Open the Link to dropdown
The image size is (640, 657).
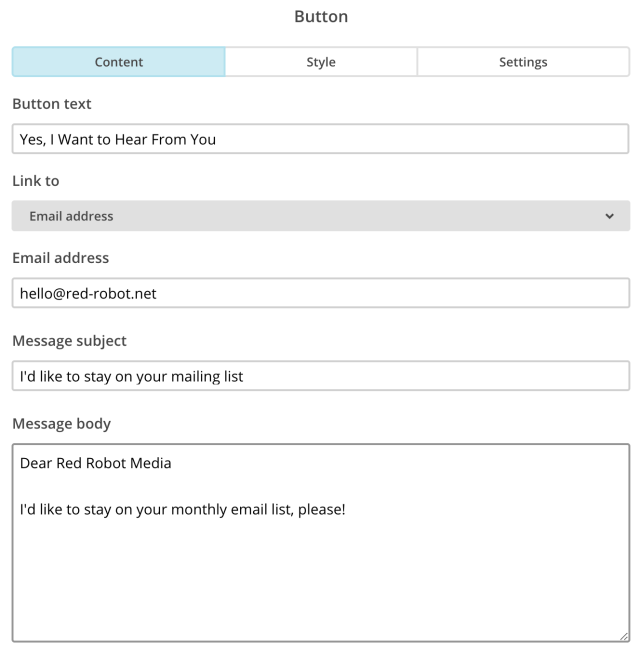[321, 216]
